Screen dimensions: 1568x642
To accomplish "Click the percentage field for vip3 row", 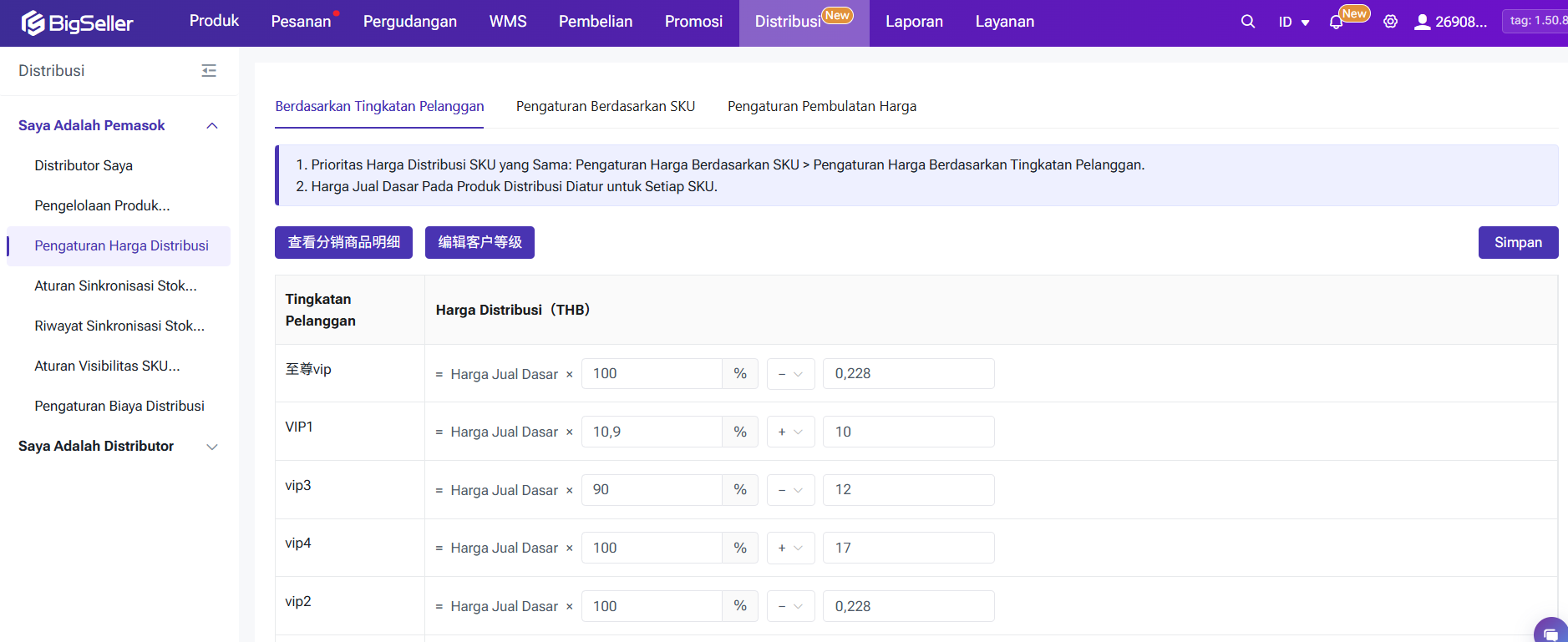I will coord(652,490).
